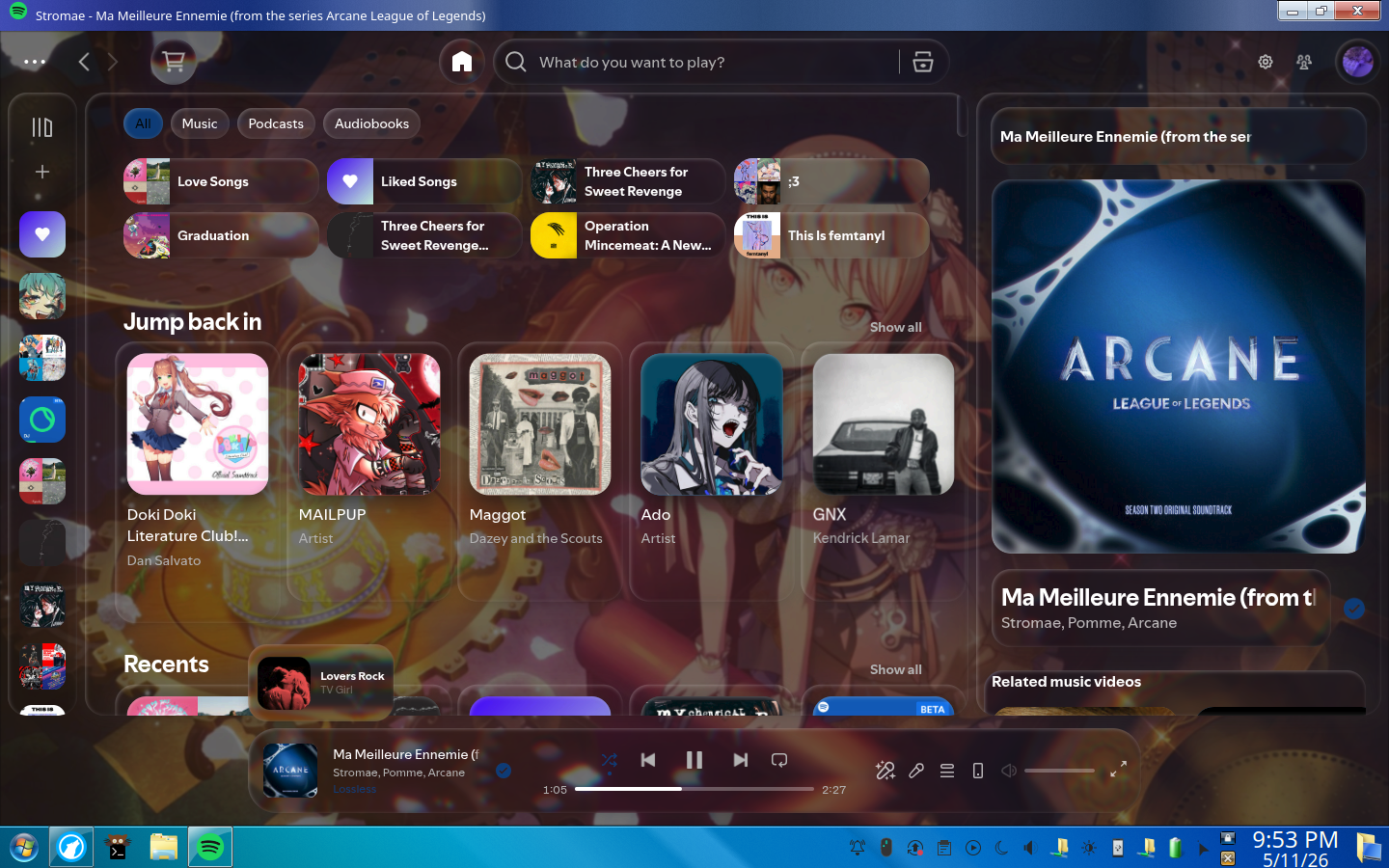Pause the current song

[x=694, y=760]
